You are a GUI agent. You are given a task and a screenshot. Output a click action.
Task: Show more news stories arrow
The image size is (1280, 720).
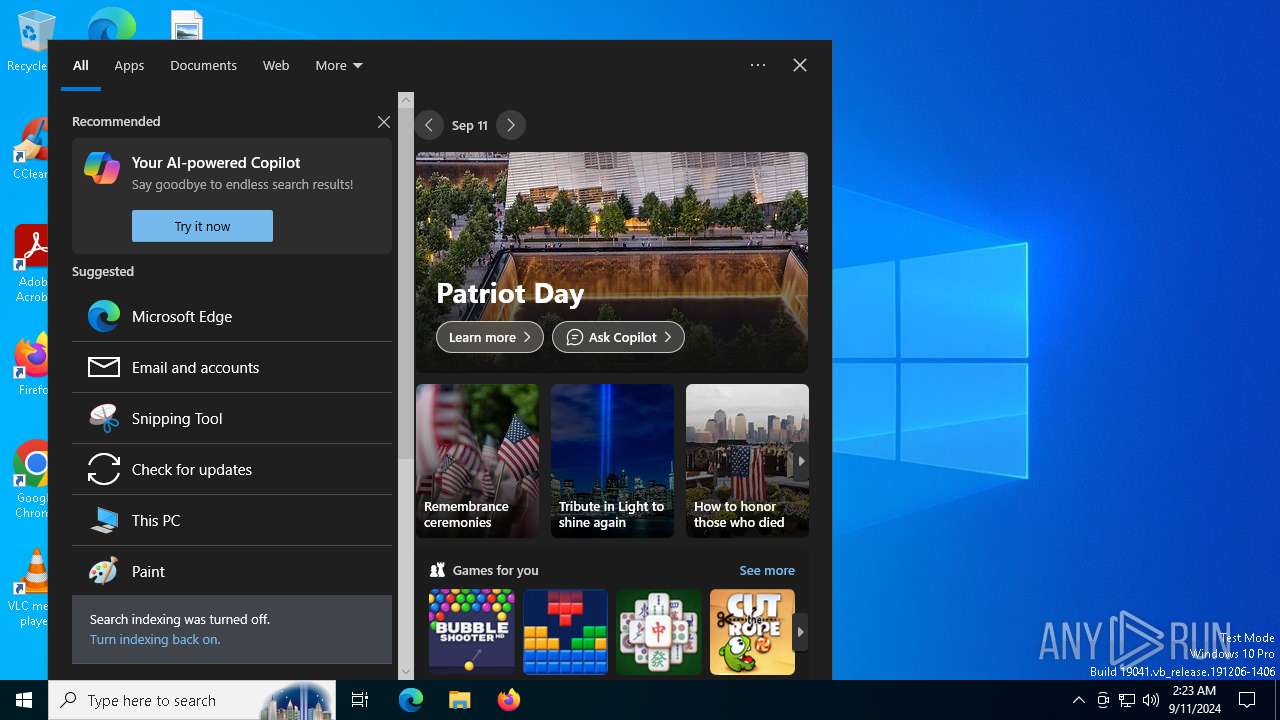[801, 461]
